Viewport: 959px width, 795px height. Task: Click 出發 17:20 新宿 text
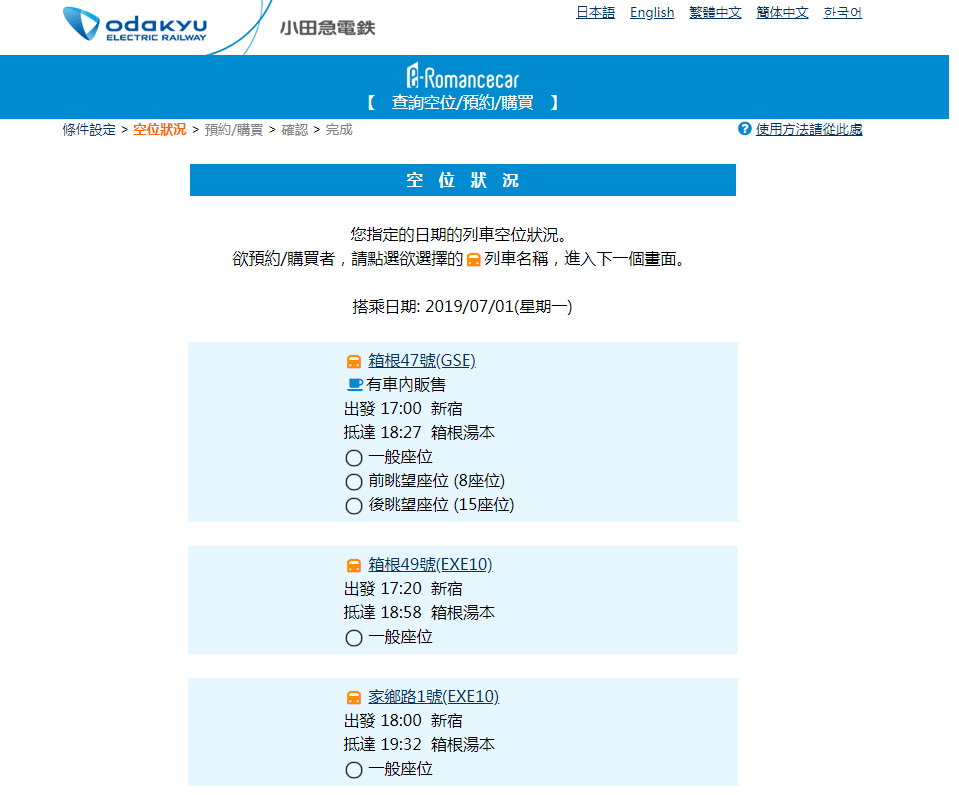(x=403, y=588)
